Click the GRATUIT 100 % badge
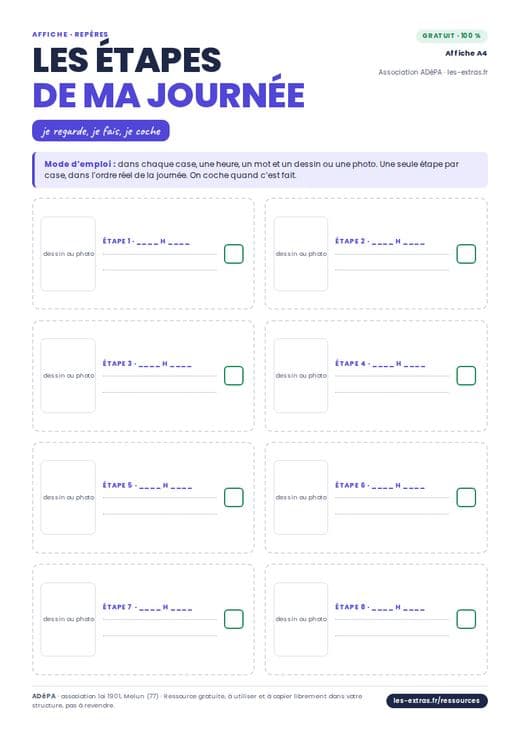The height and width of the screenshot is (735, 520). coord(452,36)
